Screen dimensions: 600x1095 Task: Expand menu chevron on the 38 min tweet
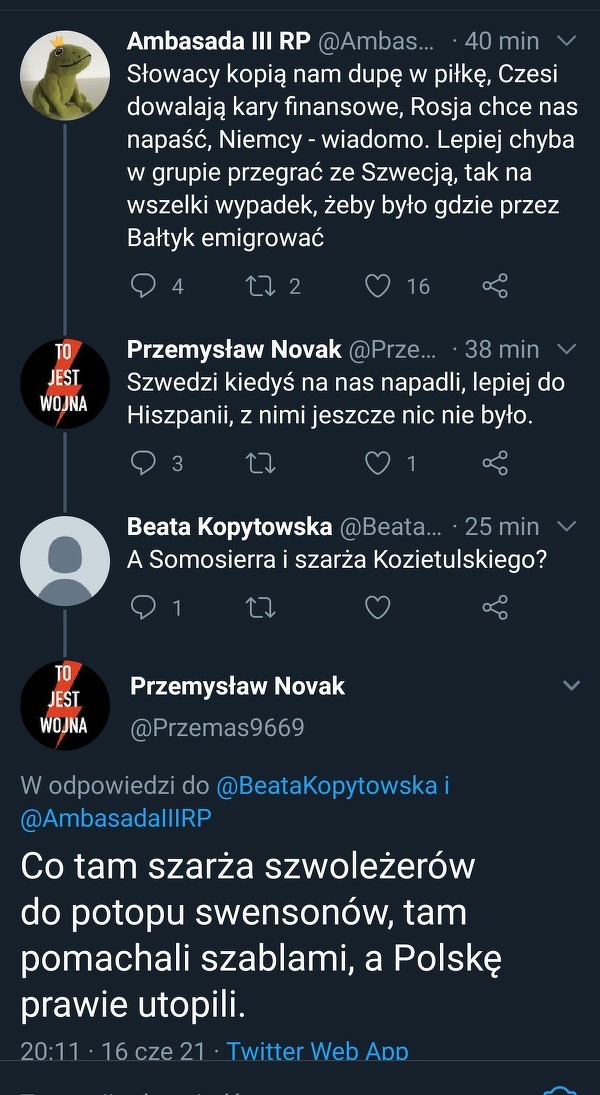(565, 349)
